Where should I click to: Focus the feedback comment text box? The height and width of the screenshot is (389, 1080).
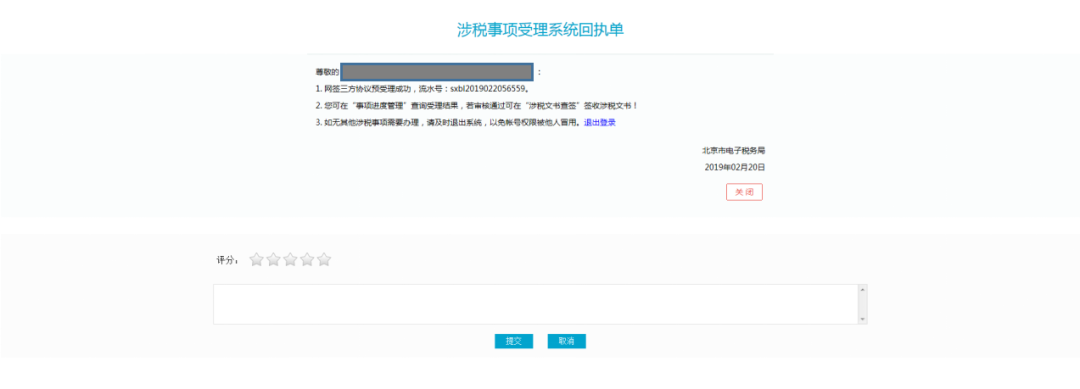[535, 304]
